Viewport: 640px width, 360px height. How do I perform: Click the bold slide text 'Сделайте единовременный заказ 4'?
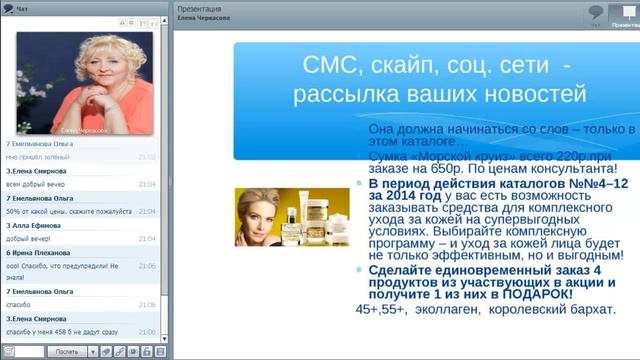pos(484,270)
